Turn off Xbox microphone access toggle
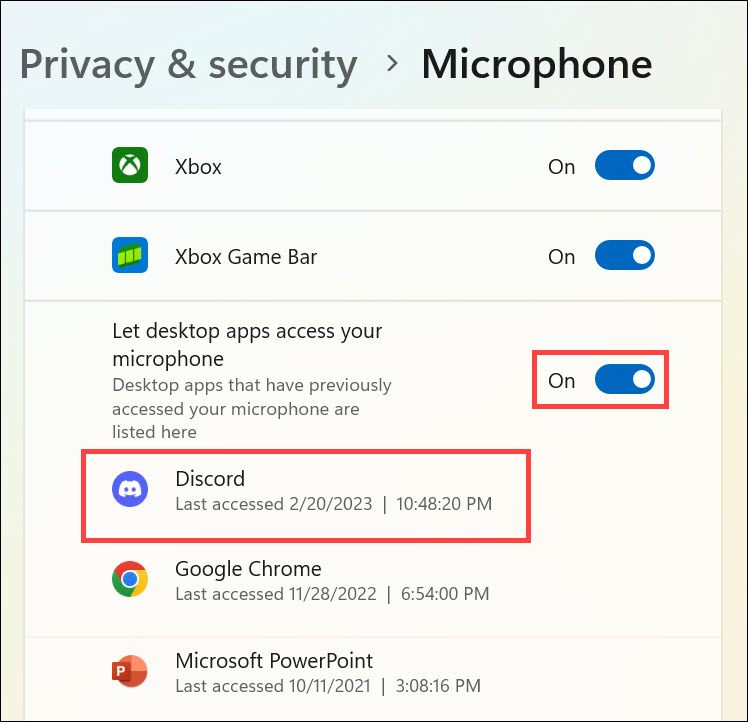The image size is (748, 722). (624, 166)
